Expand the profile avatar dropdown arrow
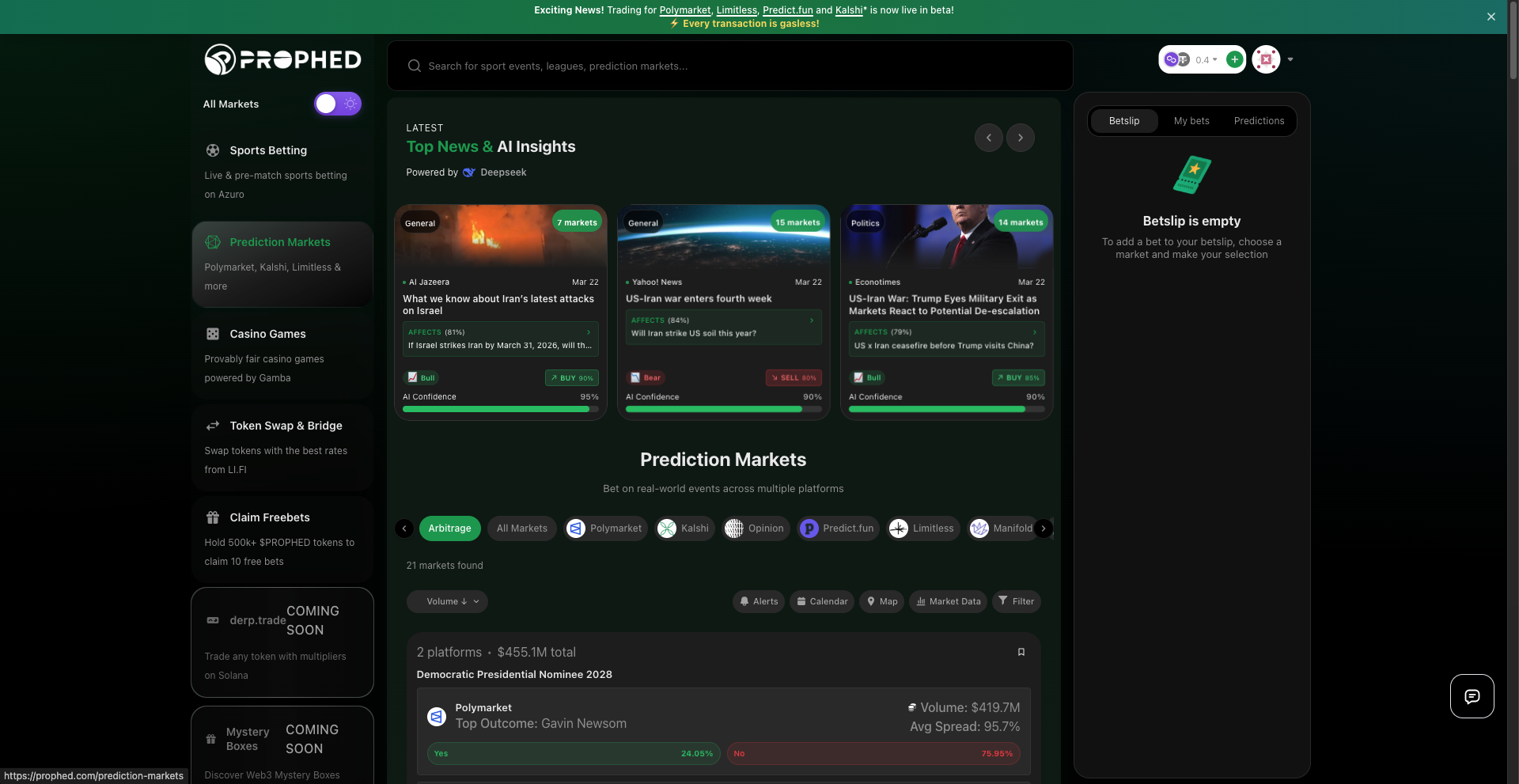The width and height of the screenshot is (1519, 784). click(x=1290, y=59)
